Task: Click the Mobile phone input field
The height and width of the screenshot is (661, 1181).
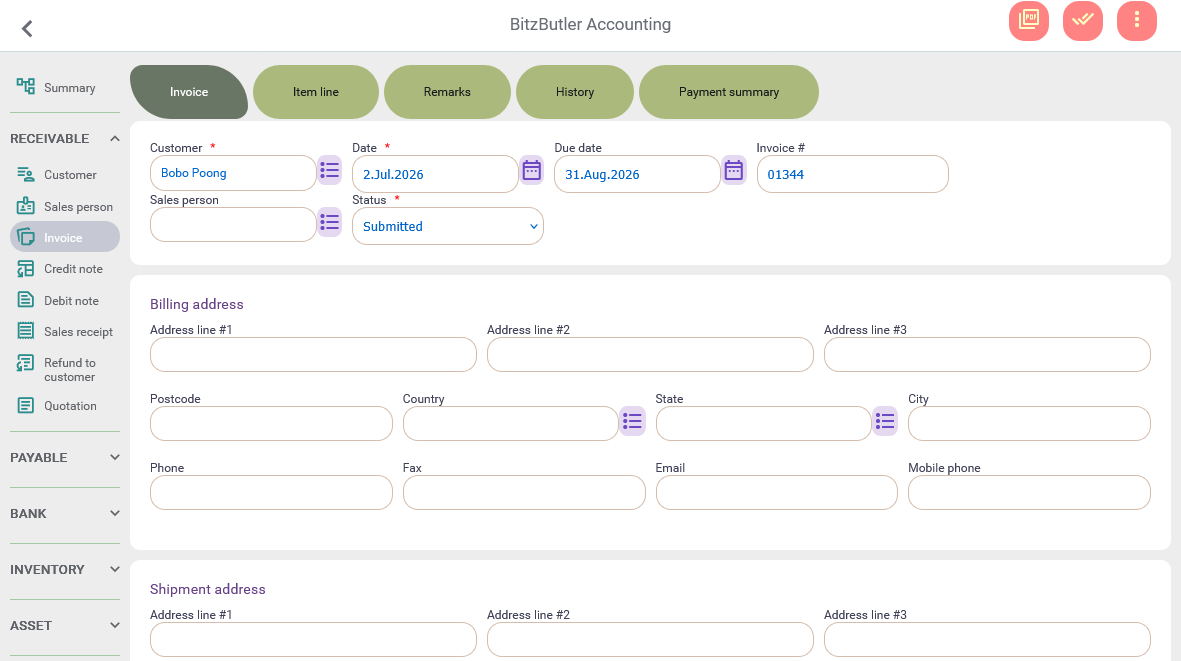Action: (x=1029, y=492)
